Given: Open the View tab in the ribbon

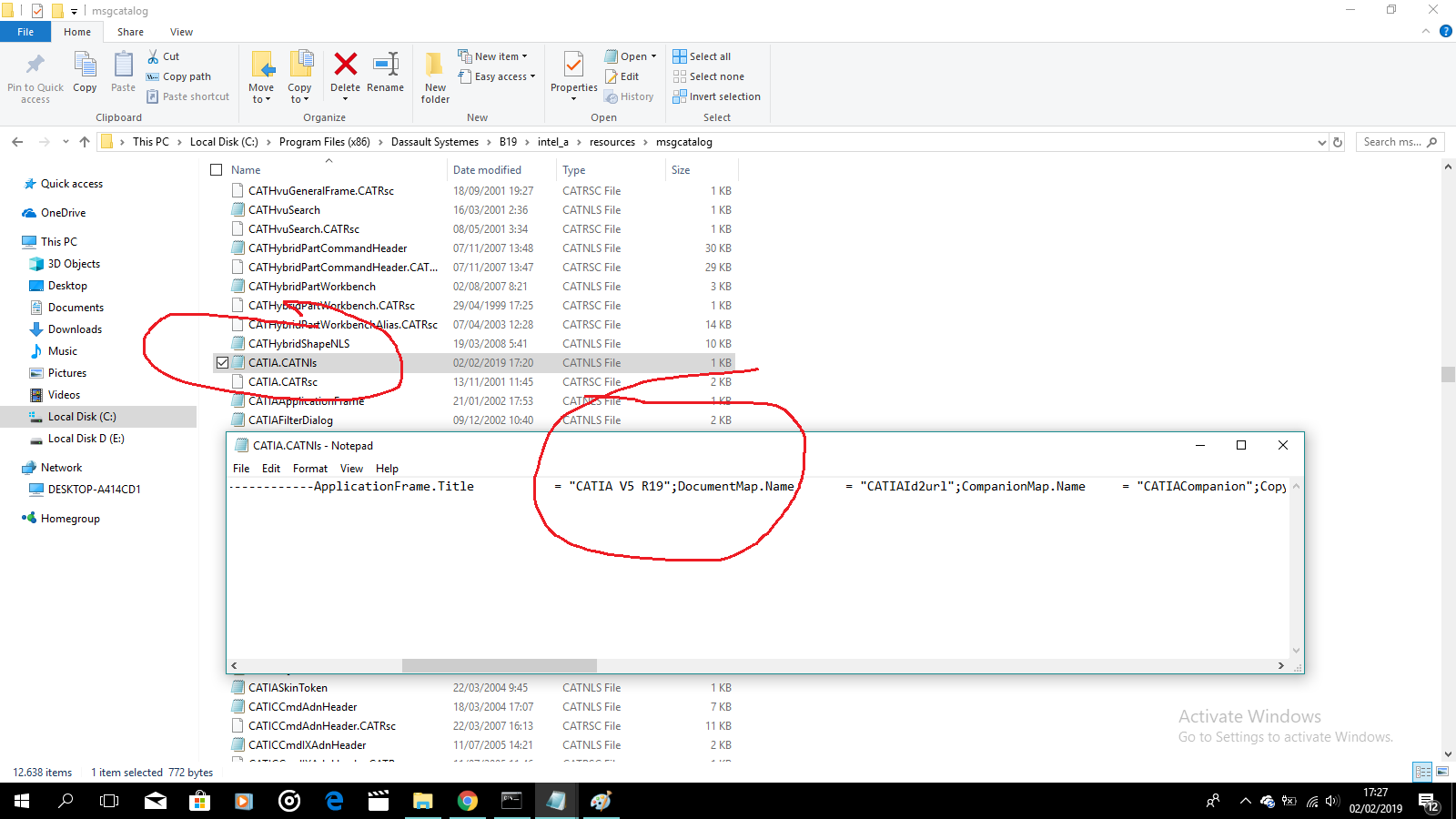Looking at the screenshot, I should (x=181, y=32).
